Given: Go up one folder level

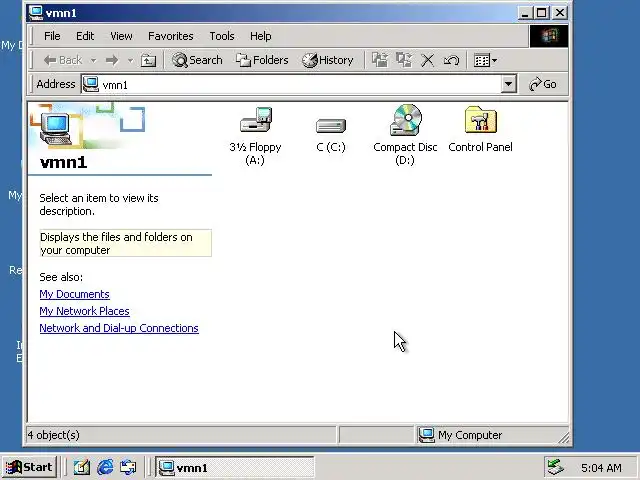Looking at the screenshot, I should [x=148, y=60].
